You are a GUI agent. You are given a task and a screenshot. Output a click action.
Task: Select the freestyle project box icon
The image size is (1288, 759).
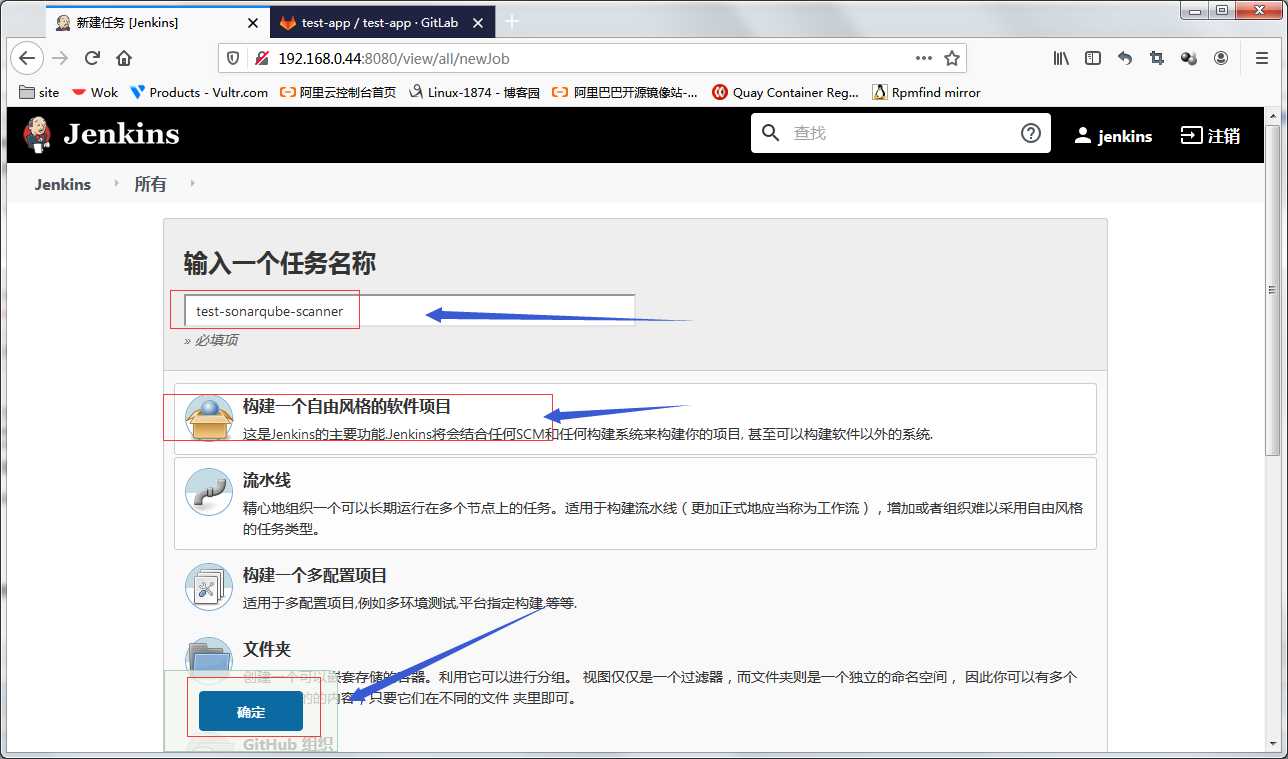[209, 418]
